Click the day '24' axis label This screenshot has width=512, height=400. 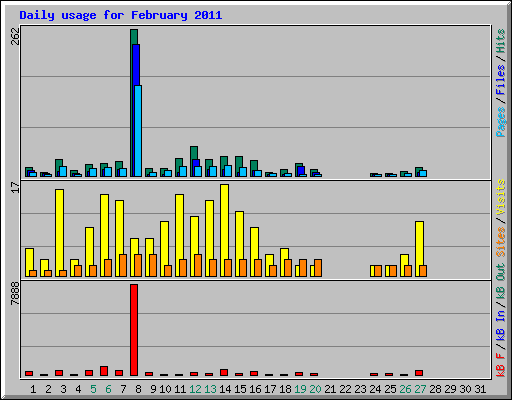pyautogui.click(x=375, y=389)
